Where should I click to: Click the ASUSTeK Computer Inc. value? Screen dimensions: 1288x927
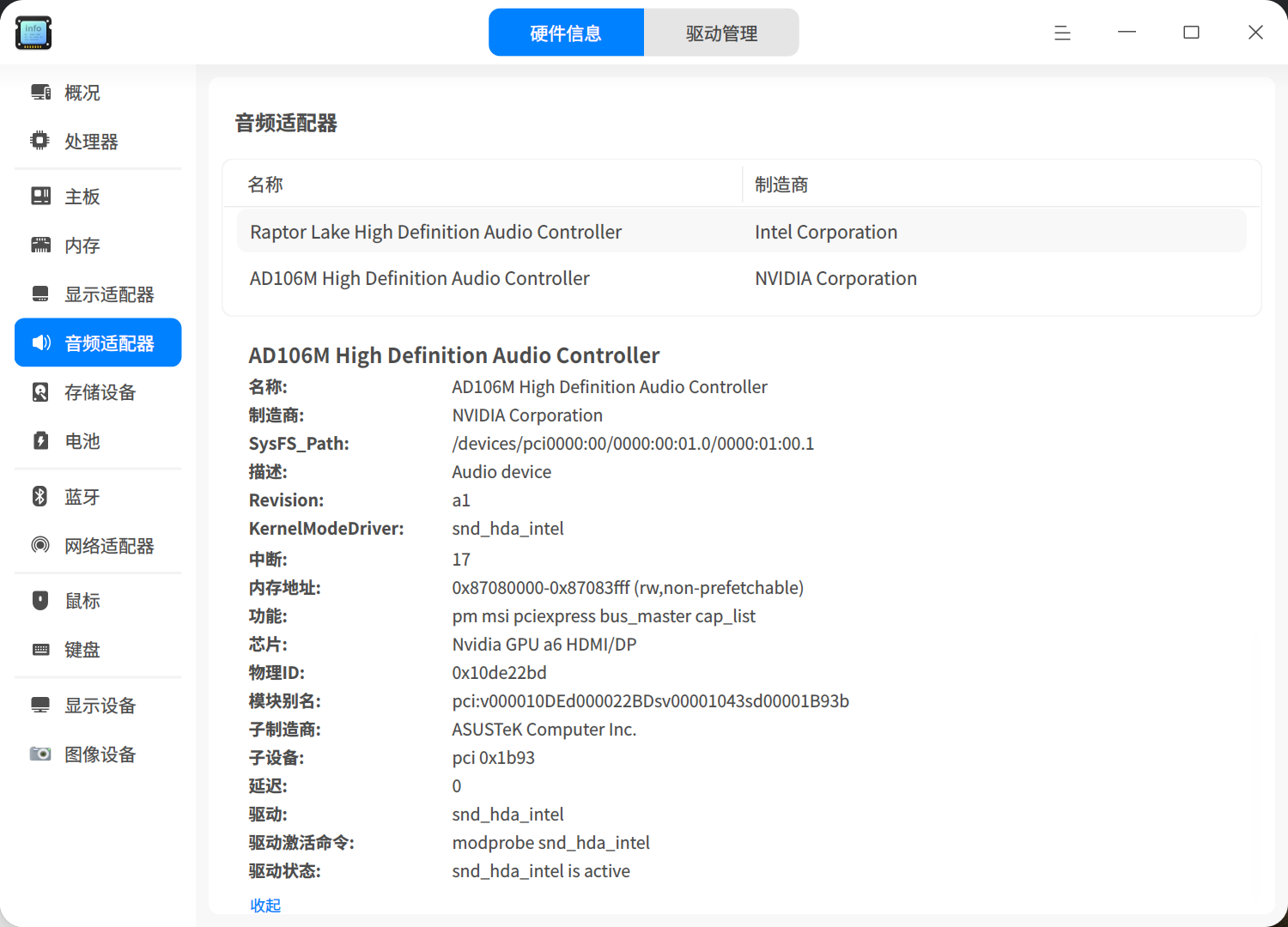(x=544, y=730)
